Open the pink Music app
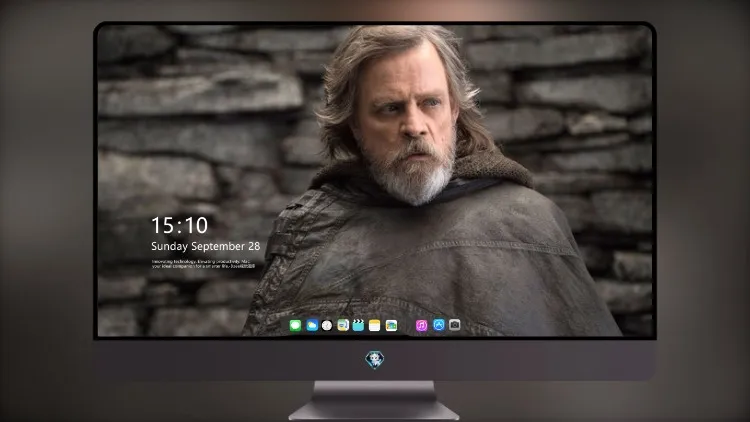Image resolution: width=750 pixels, height=422 pixels. tap(421, 325)
